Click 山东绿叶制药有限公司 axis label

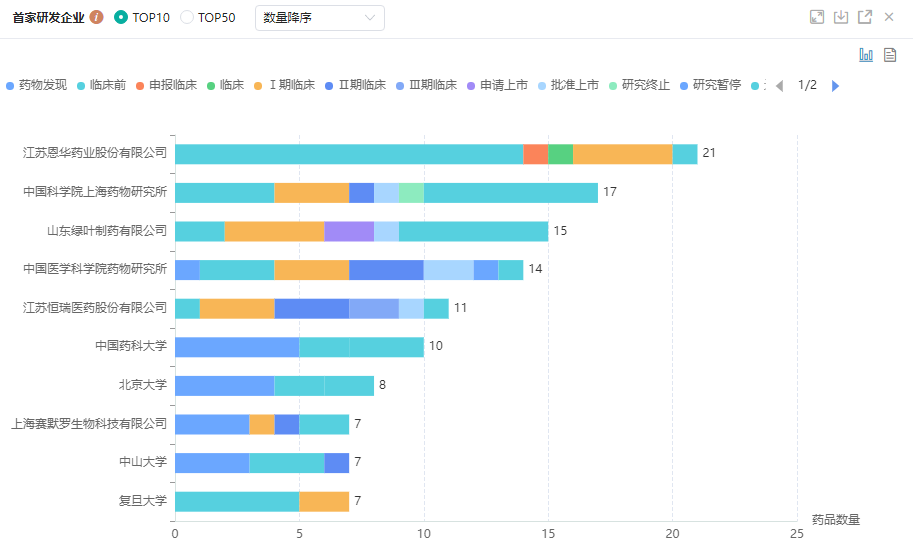107,231
